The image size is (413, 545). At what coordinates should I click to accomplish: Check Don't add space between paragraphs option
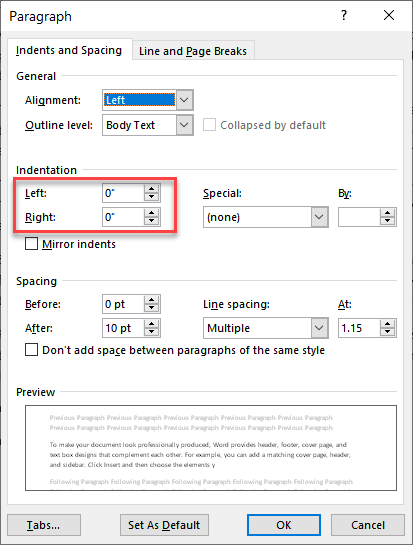pyautogui.click(x=31, y=350)
